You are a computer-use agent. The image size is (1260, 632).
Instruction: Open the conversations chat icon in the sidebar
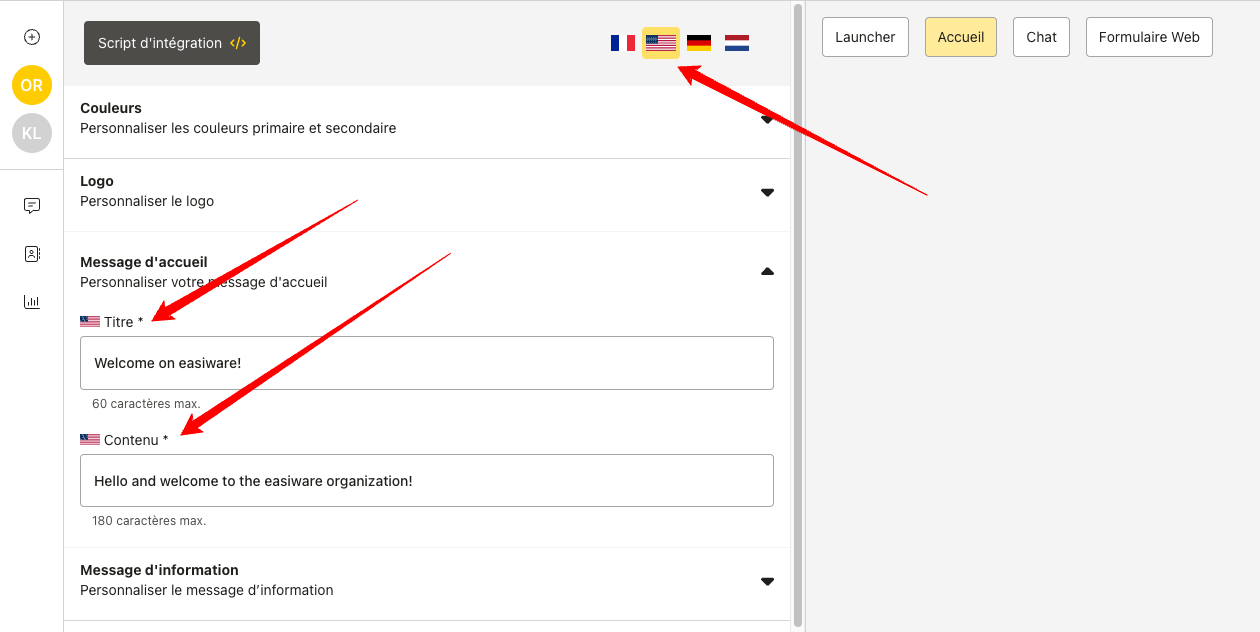(32, 206)
